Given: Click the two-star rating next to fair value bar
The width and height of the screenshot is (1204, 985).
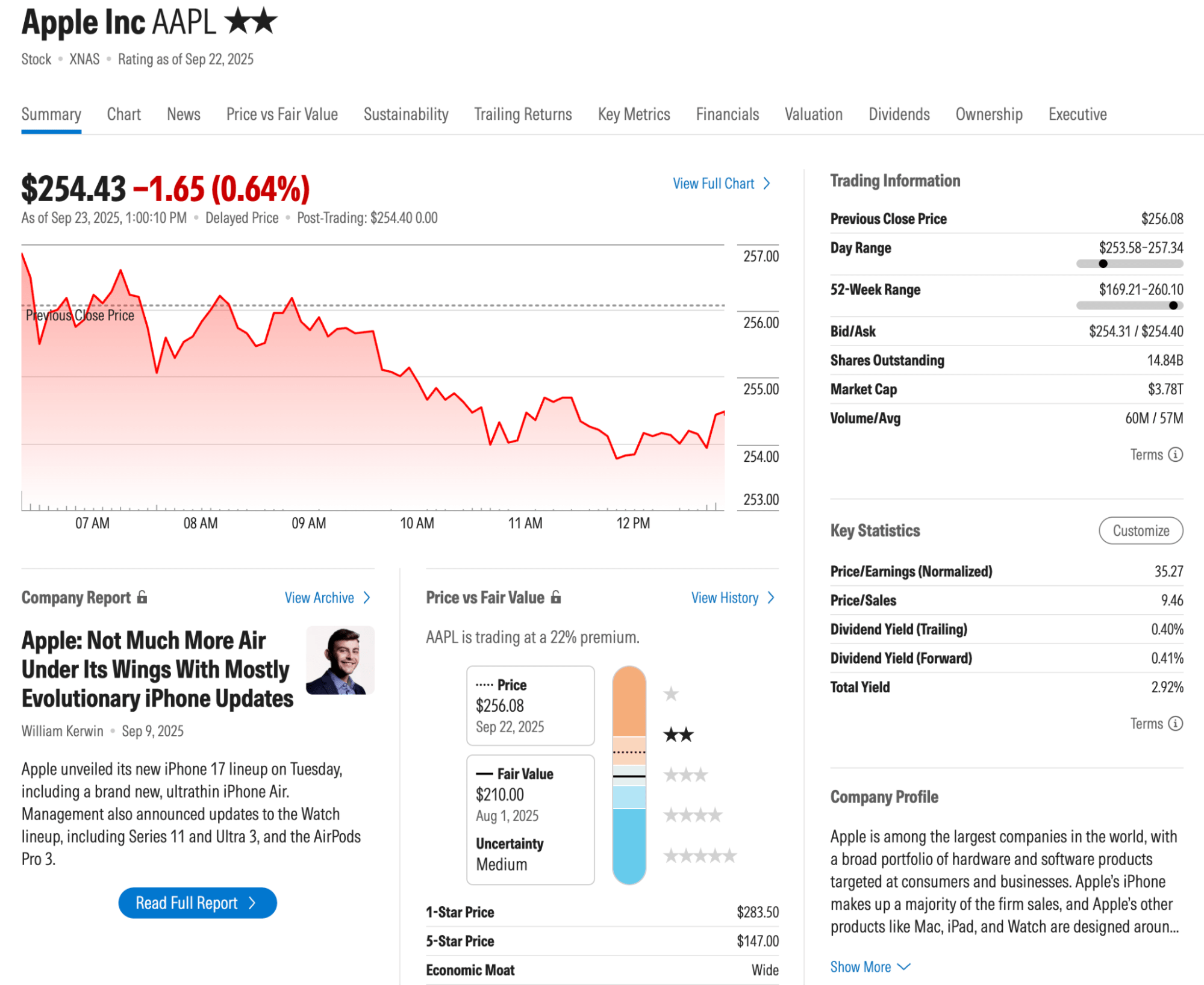Looking at the screenshot, I should (x=678, y=735).
